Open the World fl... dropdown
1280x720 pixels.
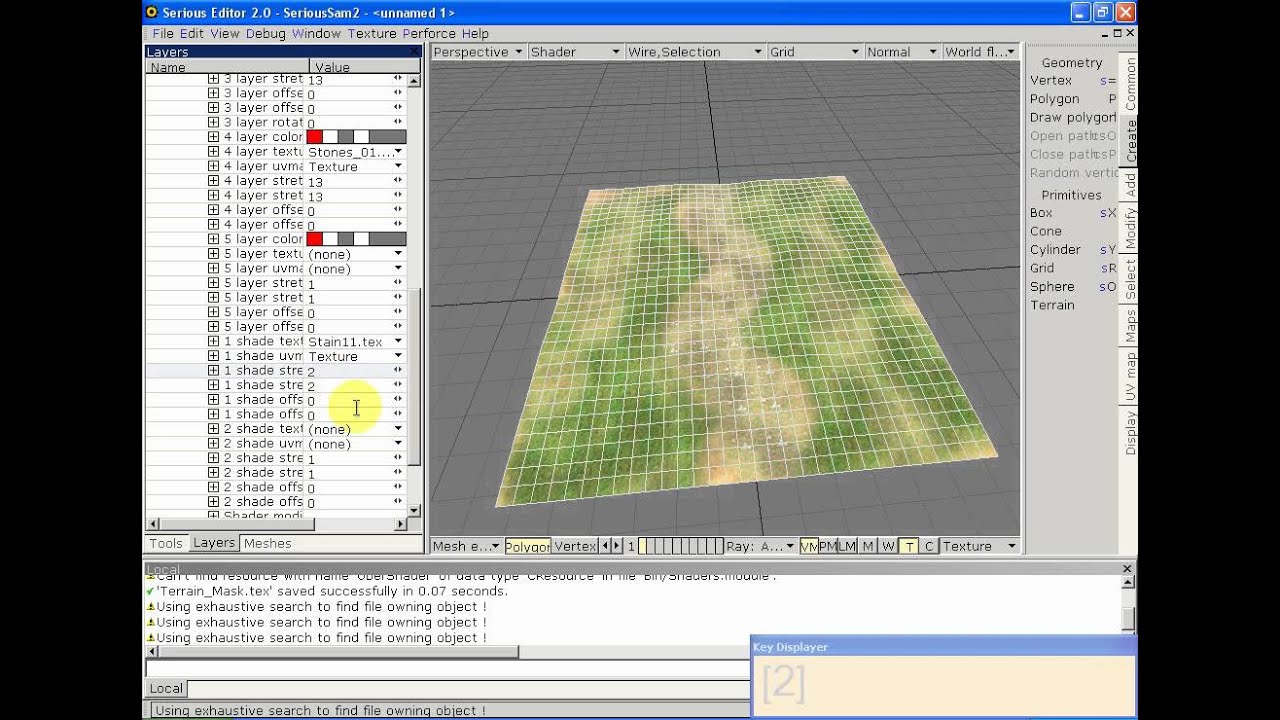point(980,52)
